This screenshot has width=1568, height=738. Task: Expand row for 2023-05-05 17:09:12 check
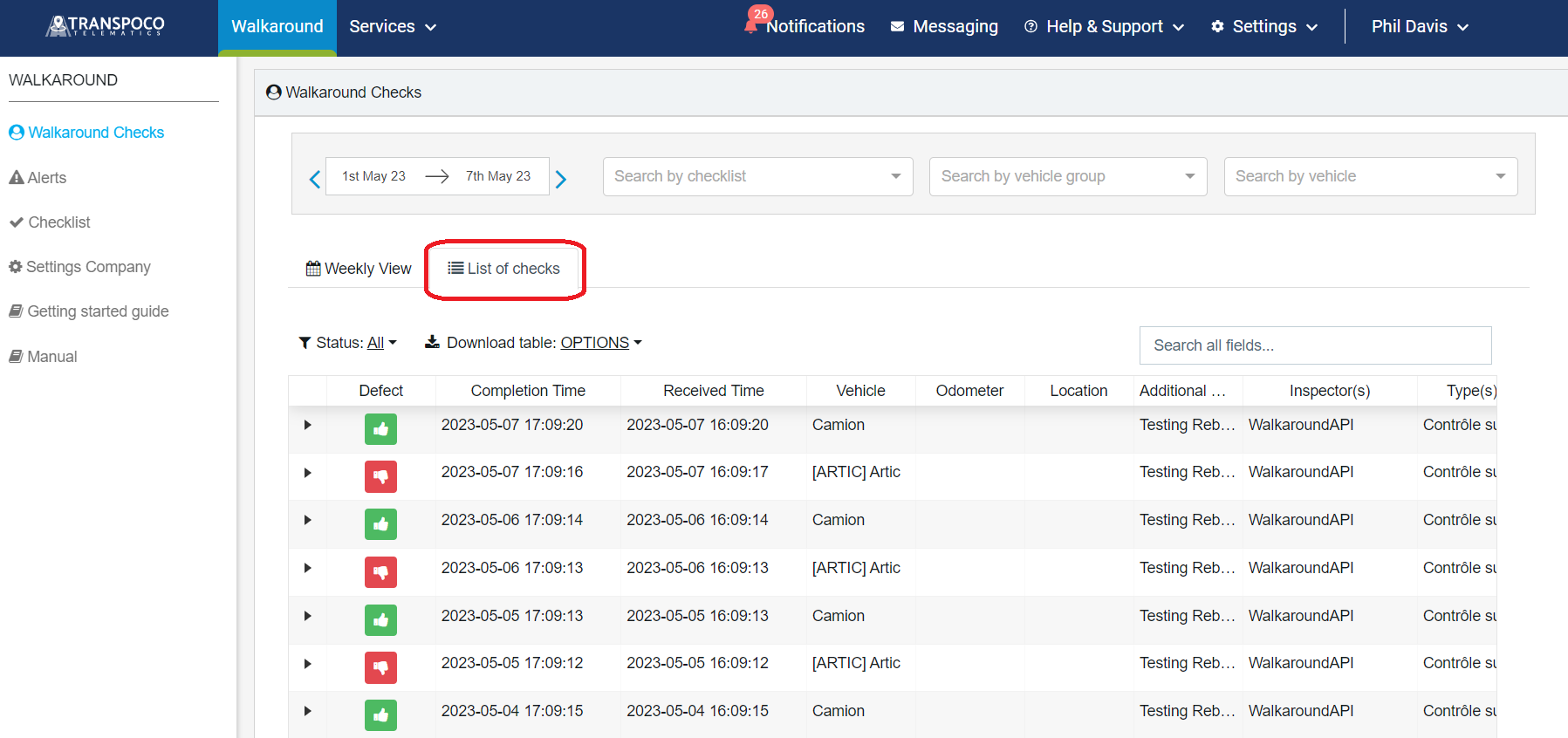pos(307,664)
